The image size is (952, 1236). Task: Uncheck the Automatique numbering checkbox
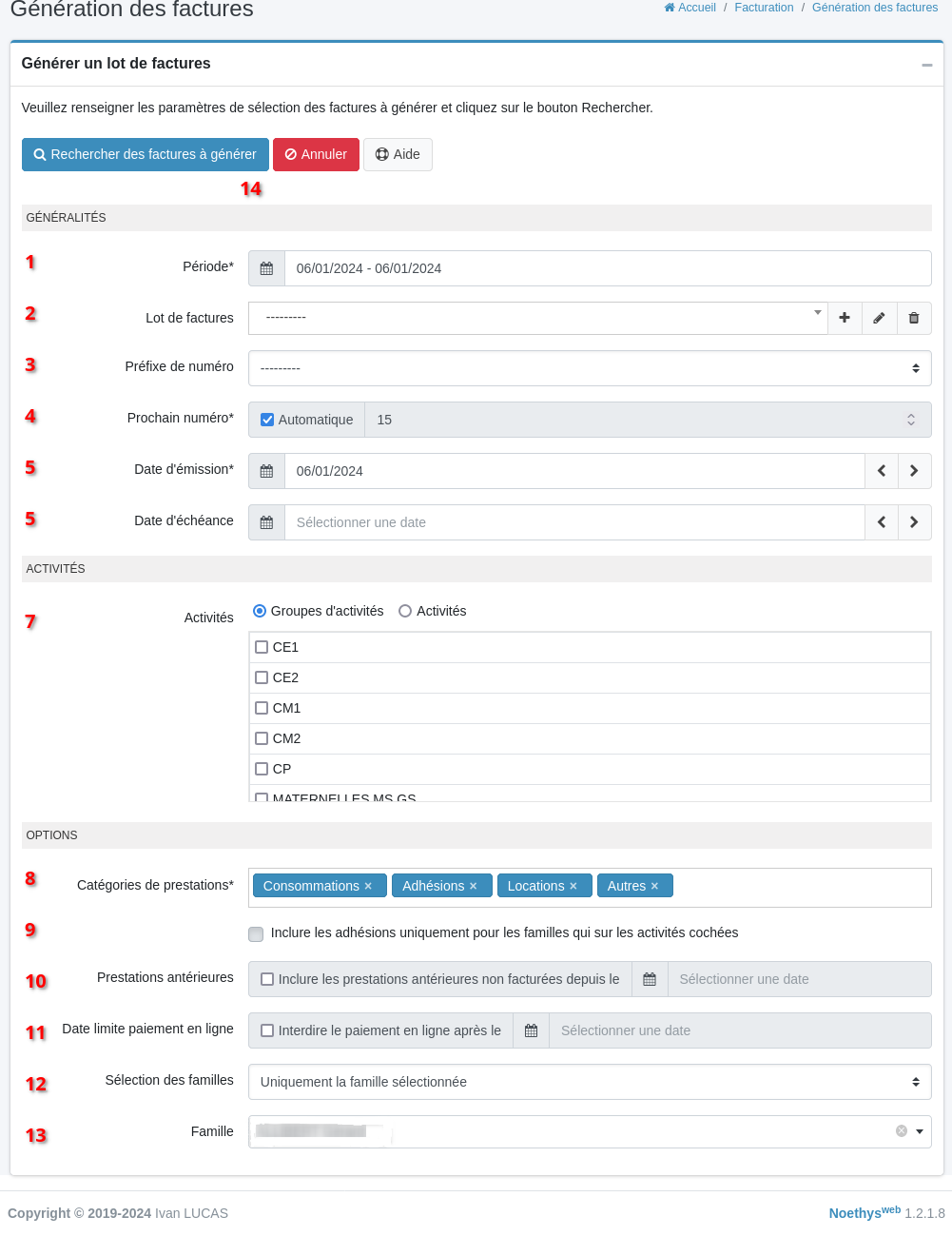point(267,420)
